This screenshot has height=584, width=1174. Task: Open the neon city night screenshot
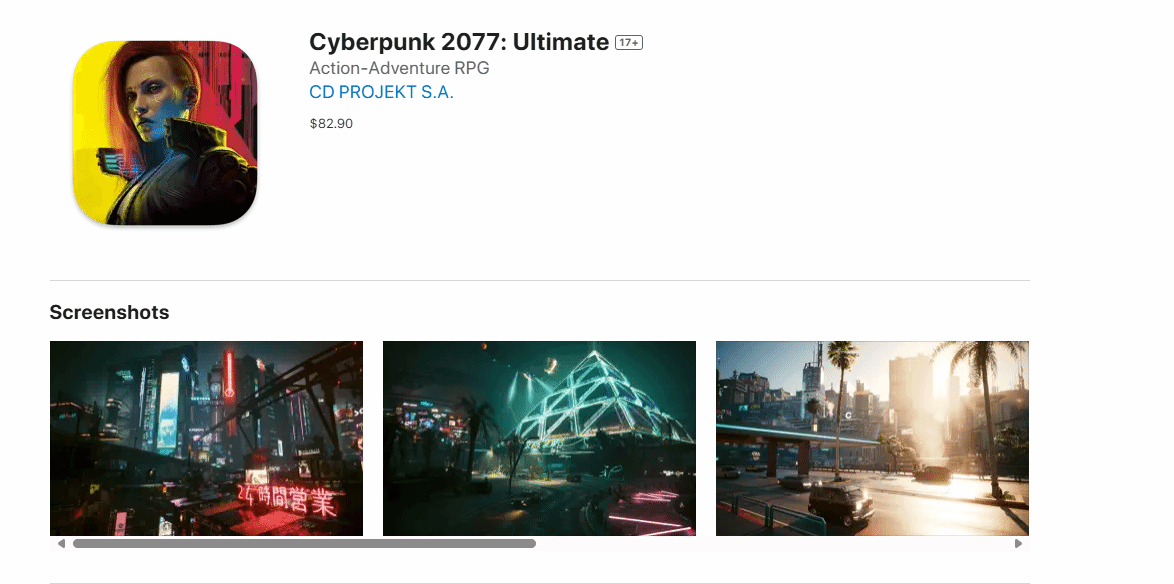tap(207, 438)
